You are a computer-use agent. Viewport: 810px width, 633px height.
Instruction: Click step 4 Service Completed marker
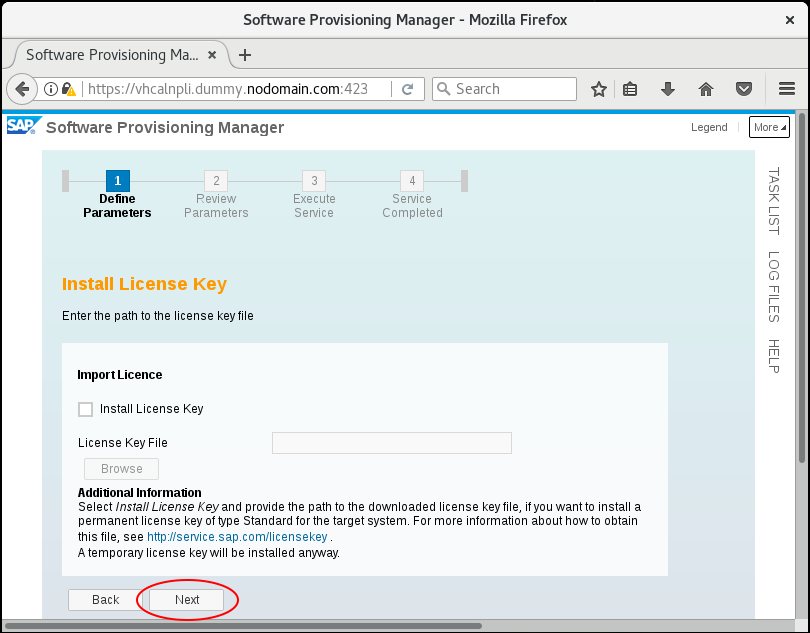412,181
